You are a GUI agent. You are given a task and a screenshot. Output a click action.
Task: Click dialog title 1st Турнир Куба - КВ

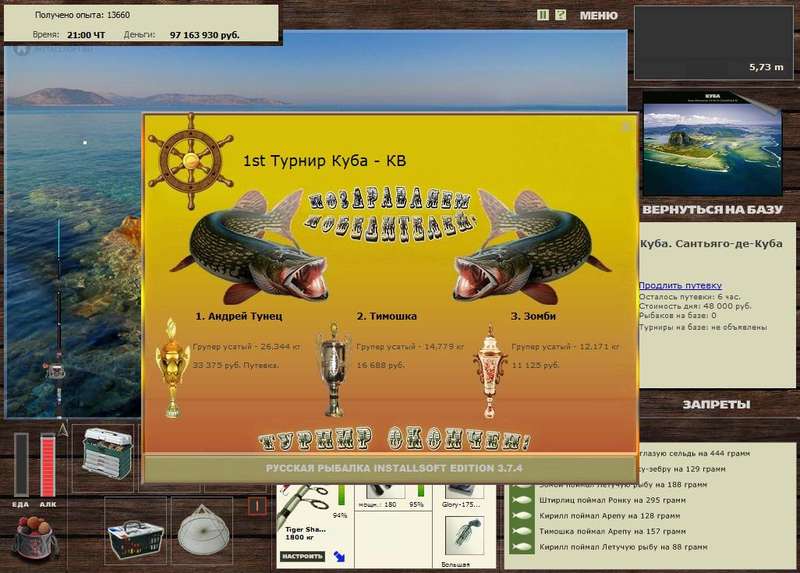click(x=324, y=161)
